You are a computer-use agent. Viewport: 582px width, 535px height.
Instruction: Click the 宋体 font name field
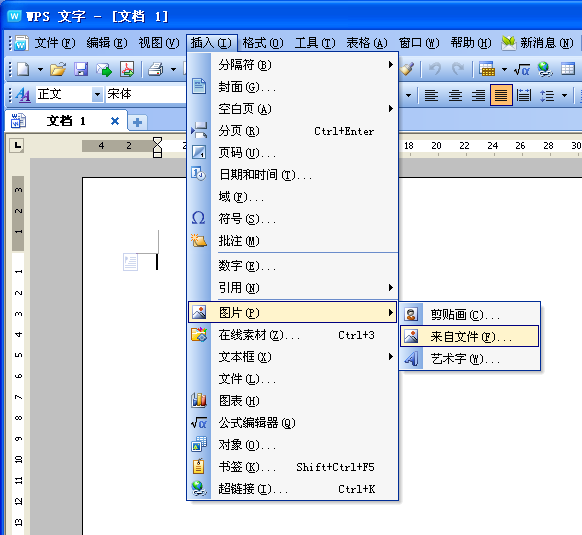pyautogui.click(x=146, y=94)
